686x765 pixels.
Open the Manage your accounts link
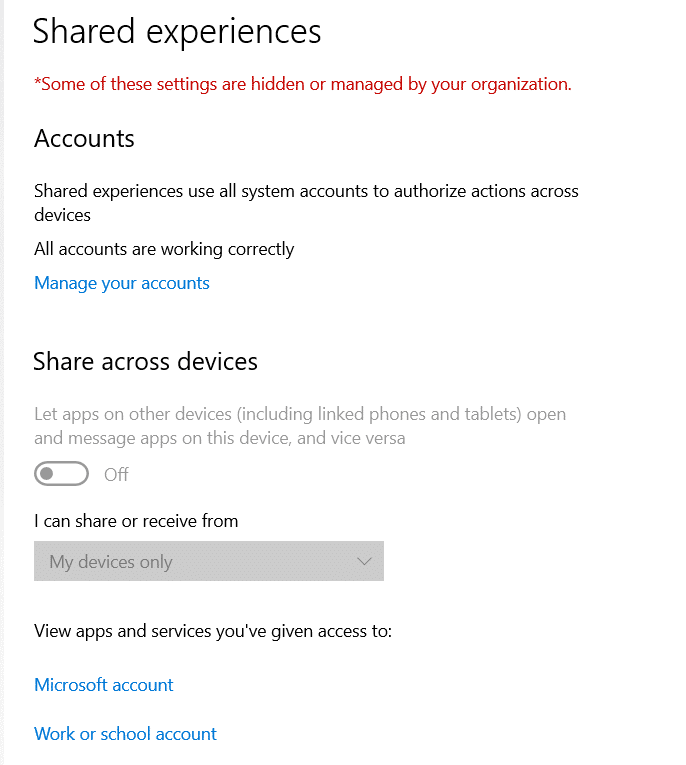click(121, 283)
